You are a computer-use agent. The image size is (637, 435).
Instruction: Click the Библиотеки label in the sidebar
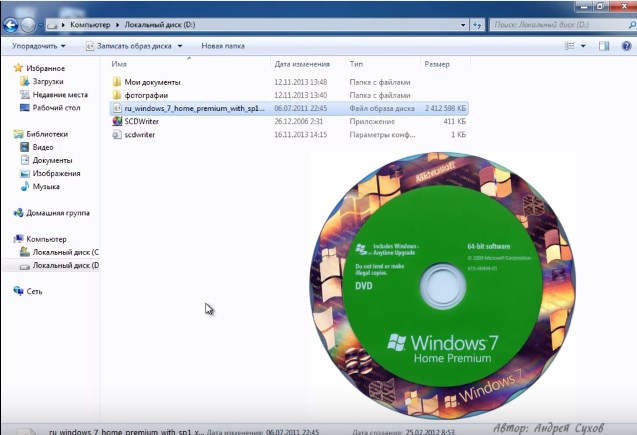click(47, 134)
